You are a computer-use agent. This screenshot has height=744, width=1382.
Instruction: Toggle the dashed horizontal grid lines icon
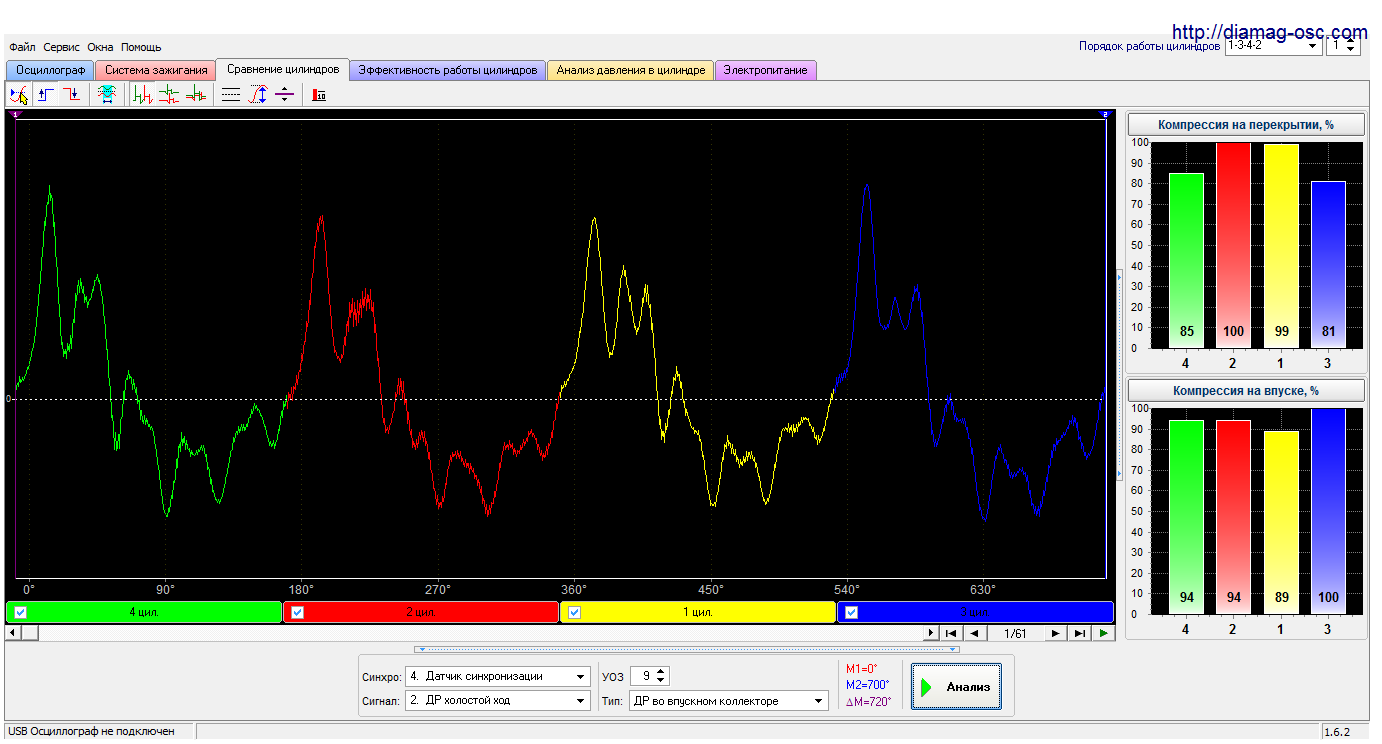pyautogui.click(x=231, y=95)
